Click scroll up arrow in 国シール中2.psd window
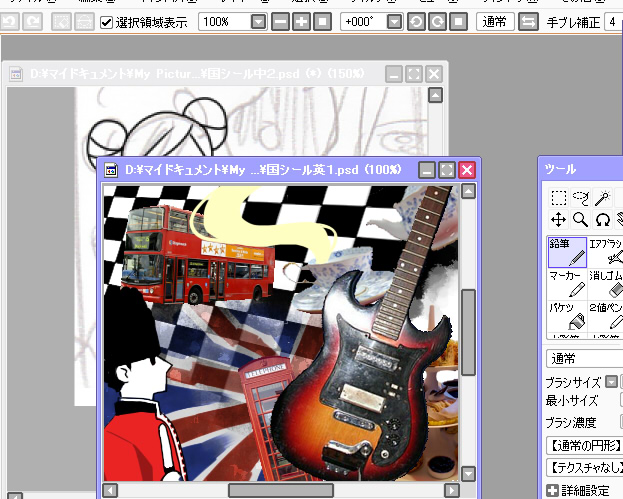This screenshot has width=623, height=499. click(435, 95)
